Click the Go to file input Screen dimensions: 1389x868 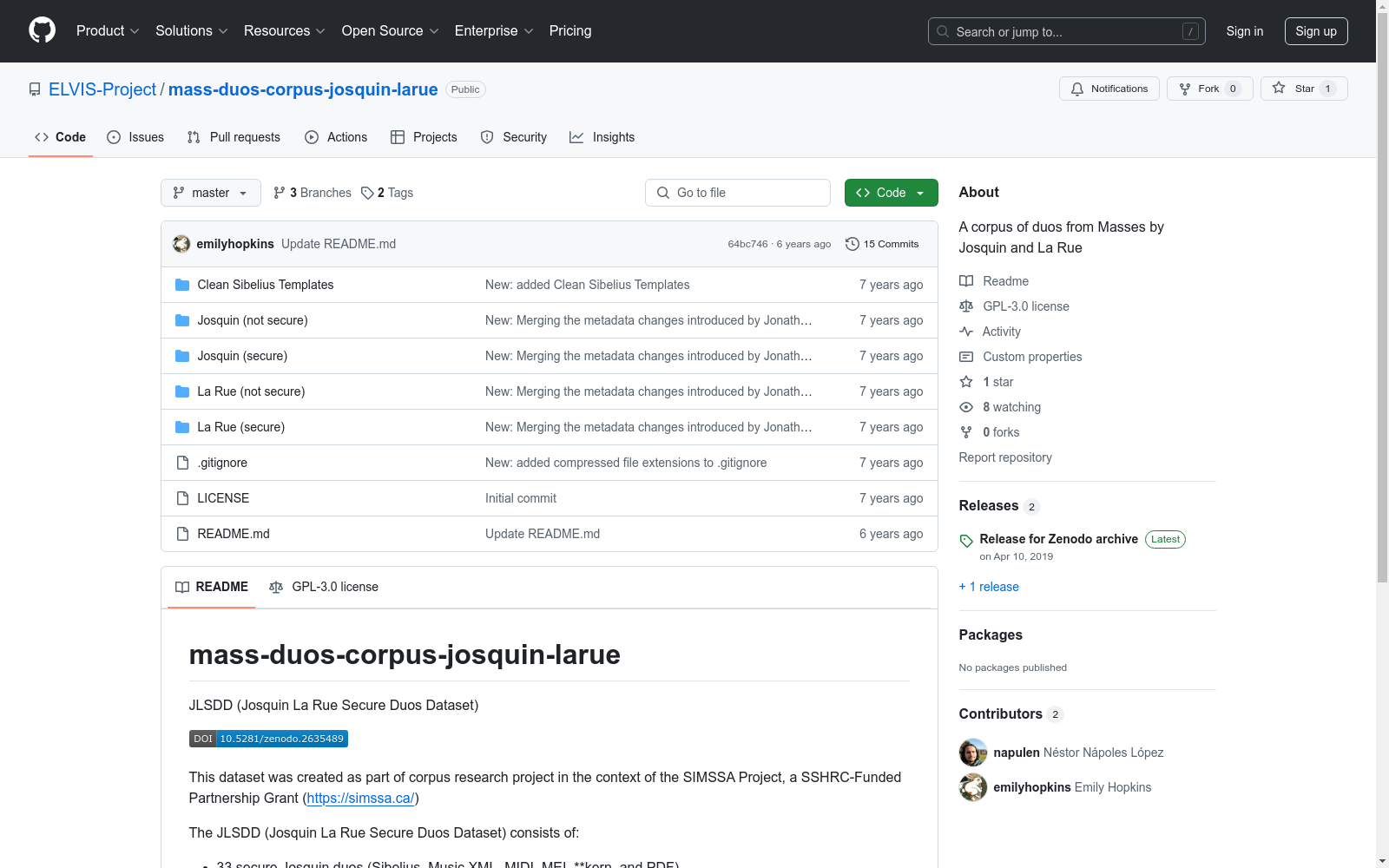click(738, 193)
